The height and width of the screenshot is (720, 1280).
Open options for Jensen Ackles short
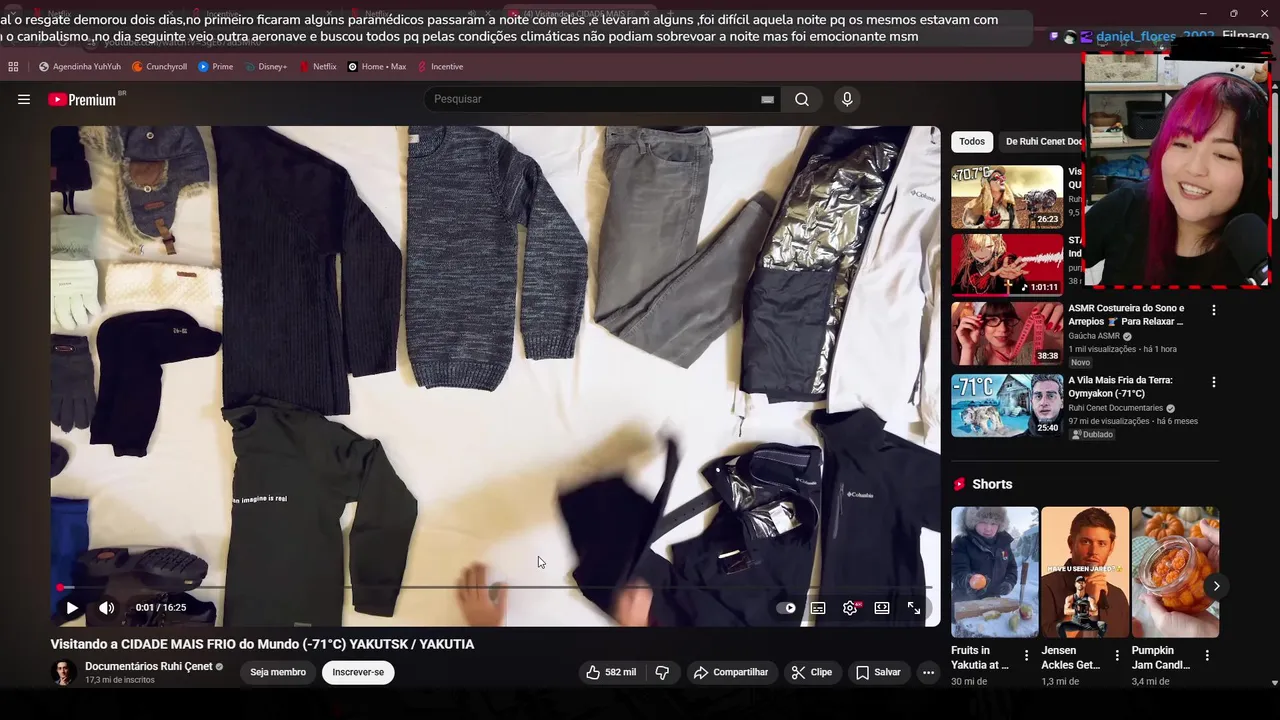1116,656
